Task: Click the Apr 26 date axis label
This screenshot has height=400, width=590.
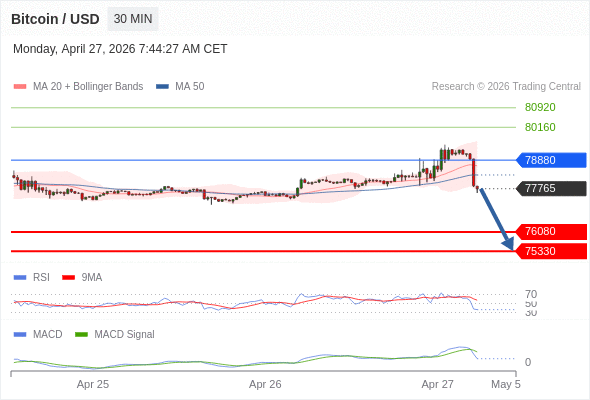Action: [x=265, y=384]
